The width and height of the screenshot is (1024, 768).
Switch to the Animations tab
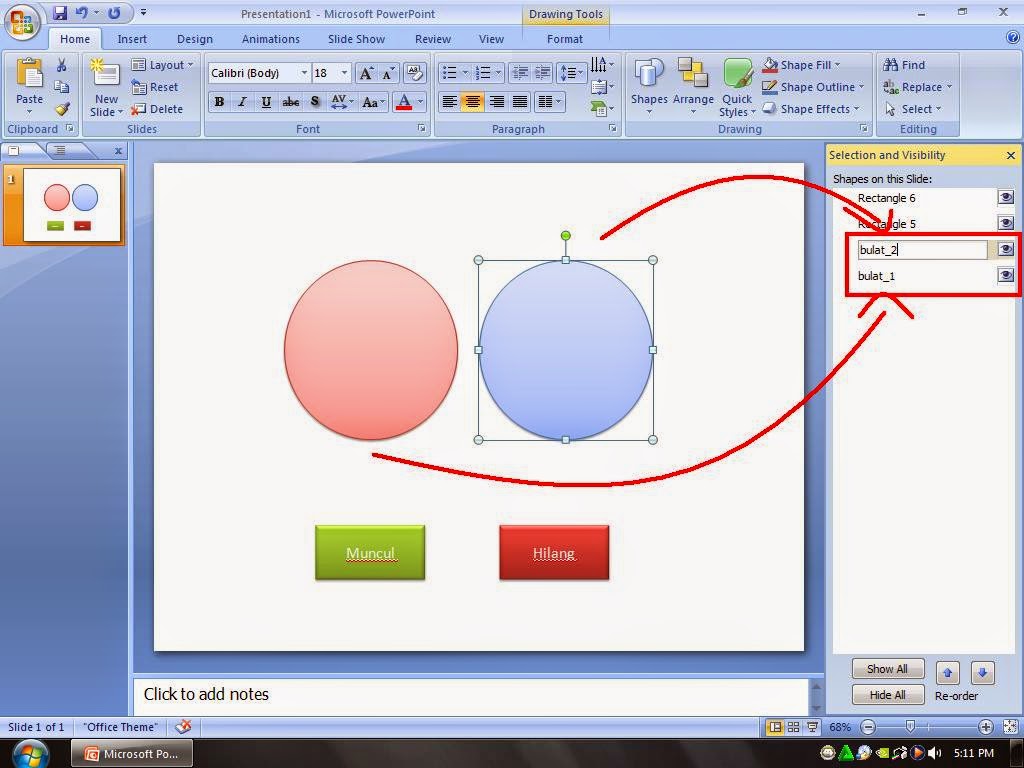pos(270,39)
